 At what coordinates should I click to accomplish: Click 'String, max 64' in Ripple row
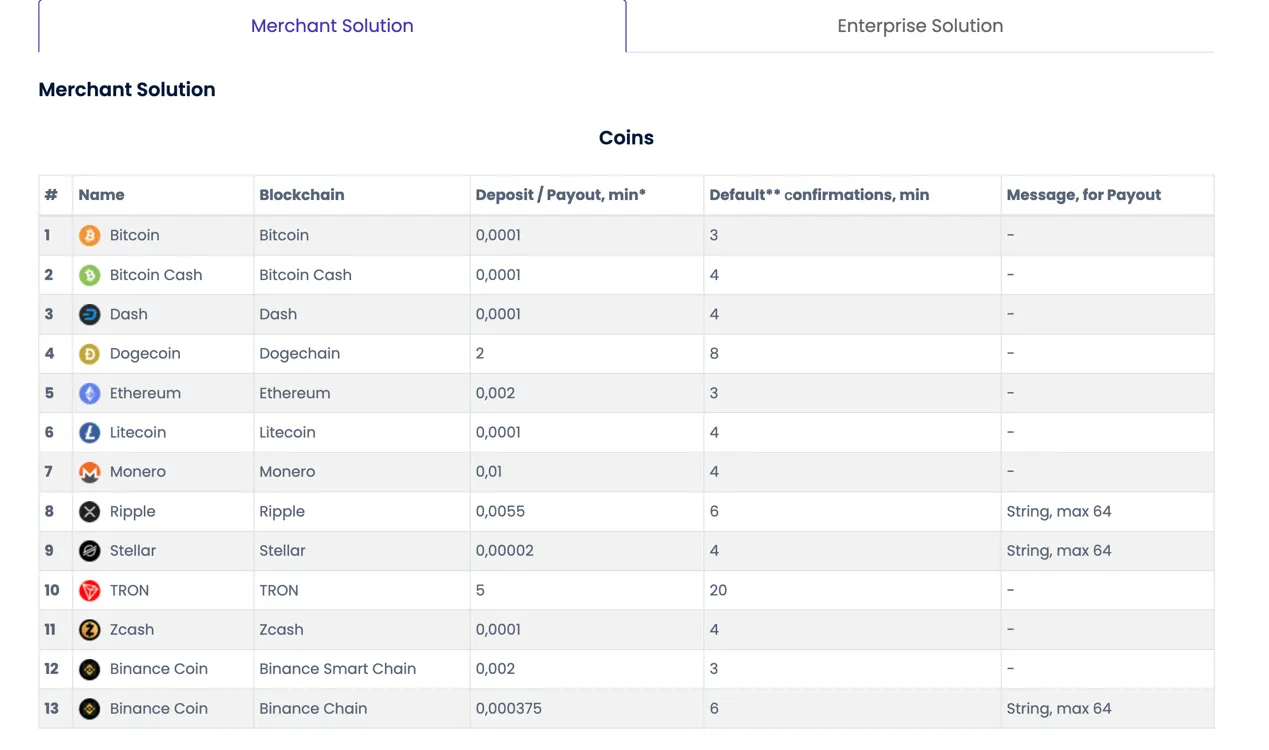tap(1059, 512)
